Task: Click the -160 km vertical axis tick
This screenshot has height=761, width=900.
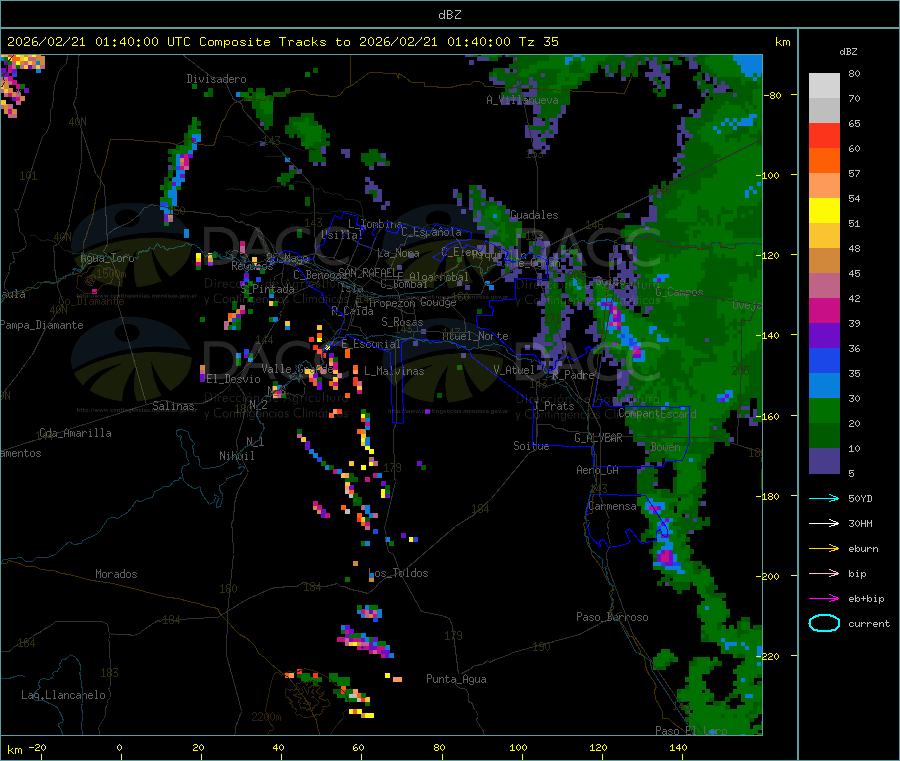Action: [770, 416]
